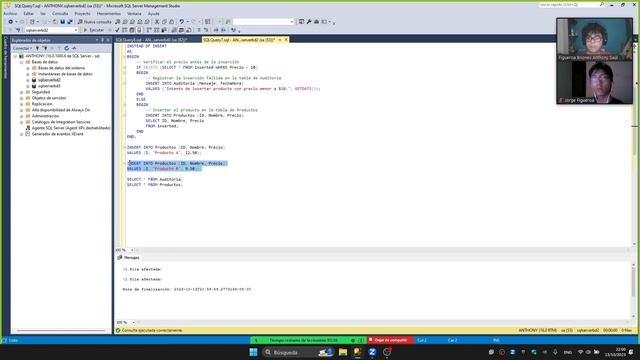Click the Zoom app icon in the taskbar
Image resolution: width=640 pixels, height=360 pixels.
coord(372,352)
